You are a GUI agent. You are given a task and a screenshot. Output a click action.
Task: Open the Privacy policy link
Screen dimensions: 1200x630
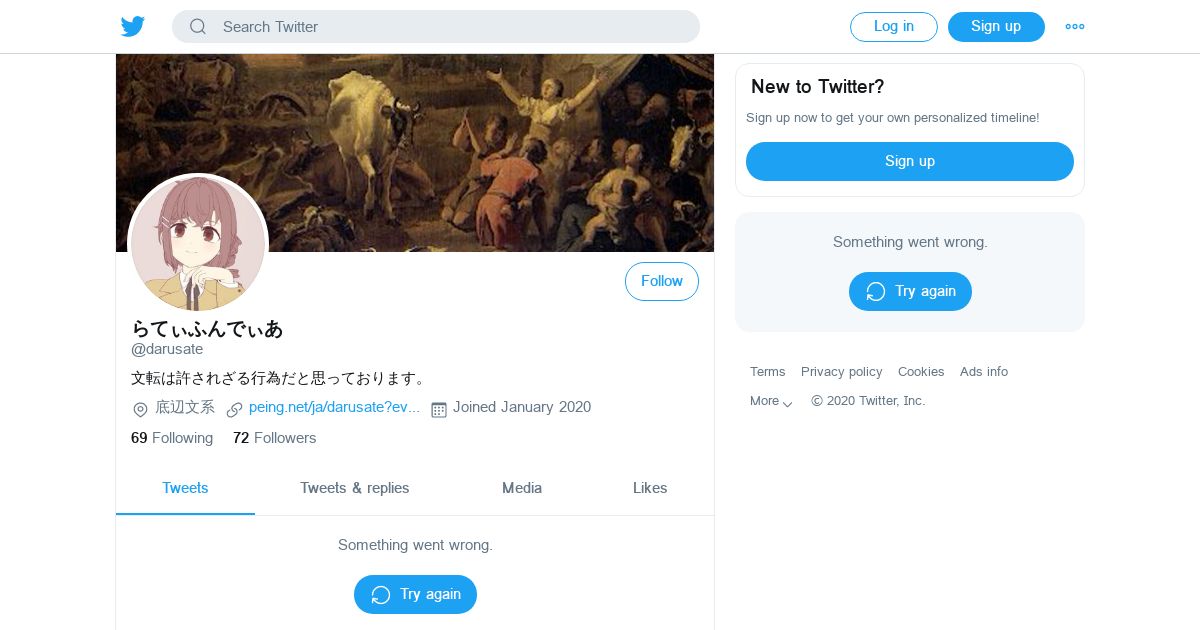pyautogui.click(x=842, y=372)
